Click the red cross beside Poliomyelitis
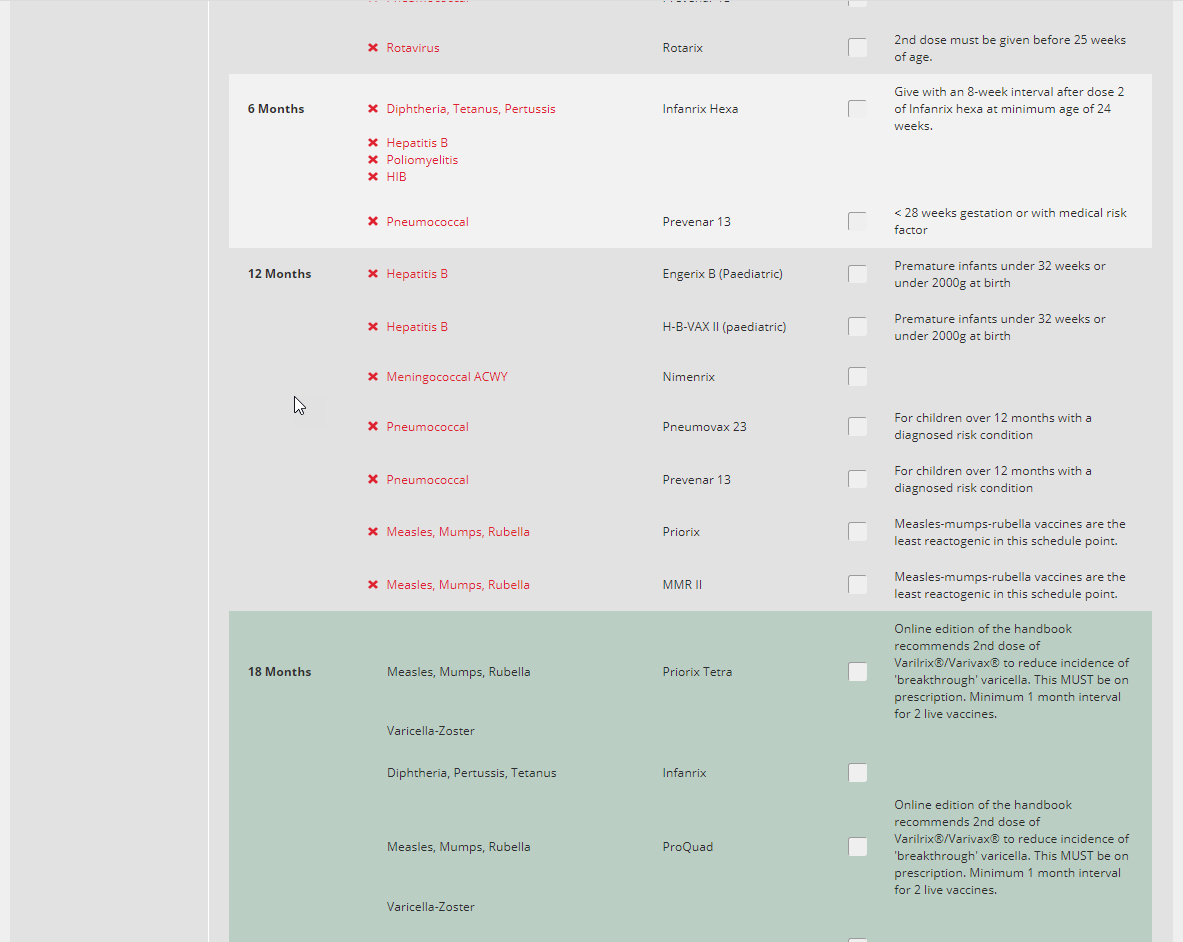 (373, 160)
